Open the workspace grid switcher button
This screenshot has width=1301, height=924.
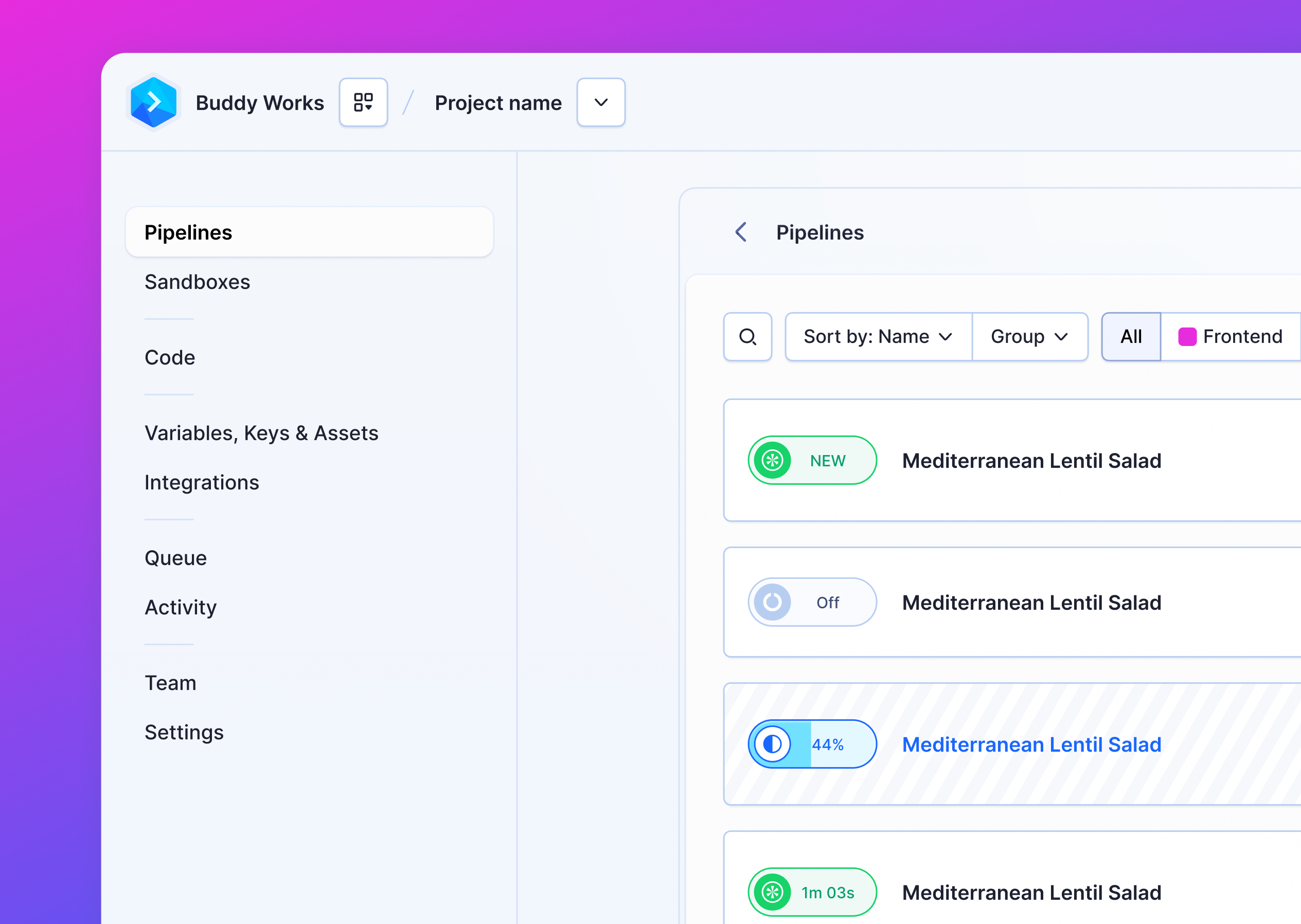tap(363, 102)
